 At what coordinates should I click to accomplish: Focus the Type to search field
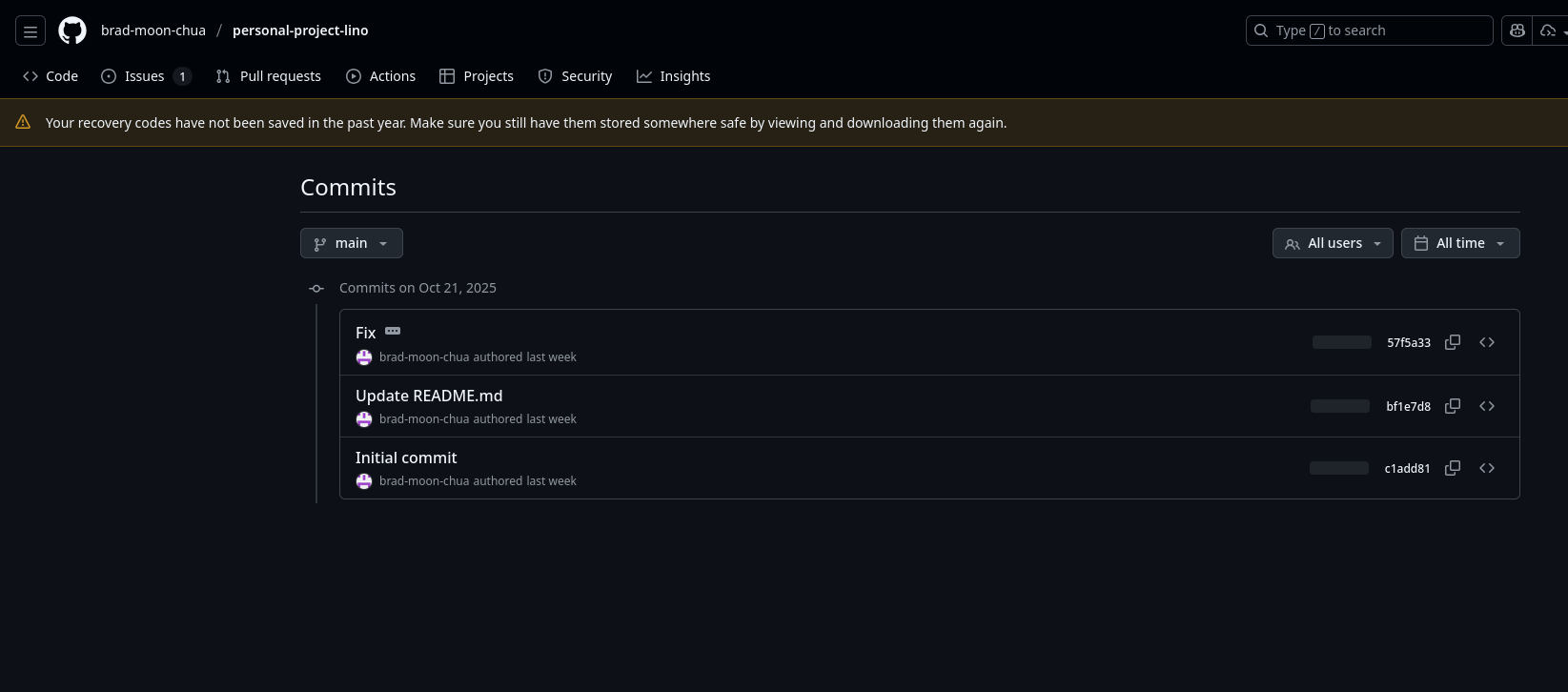[x=1368, y=31]
